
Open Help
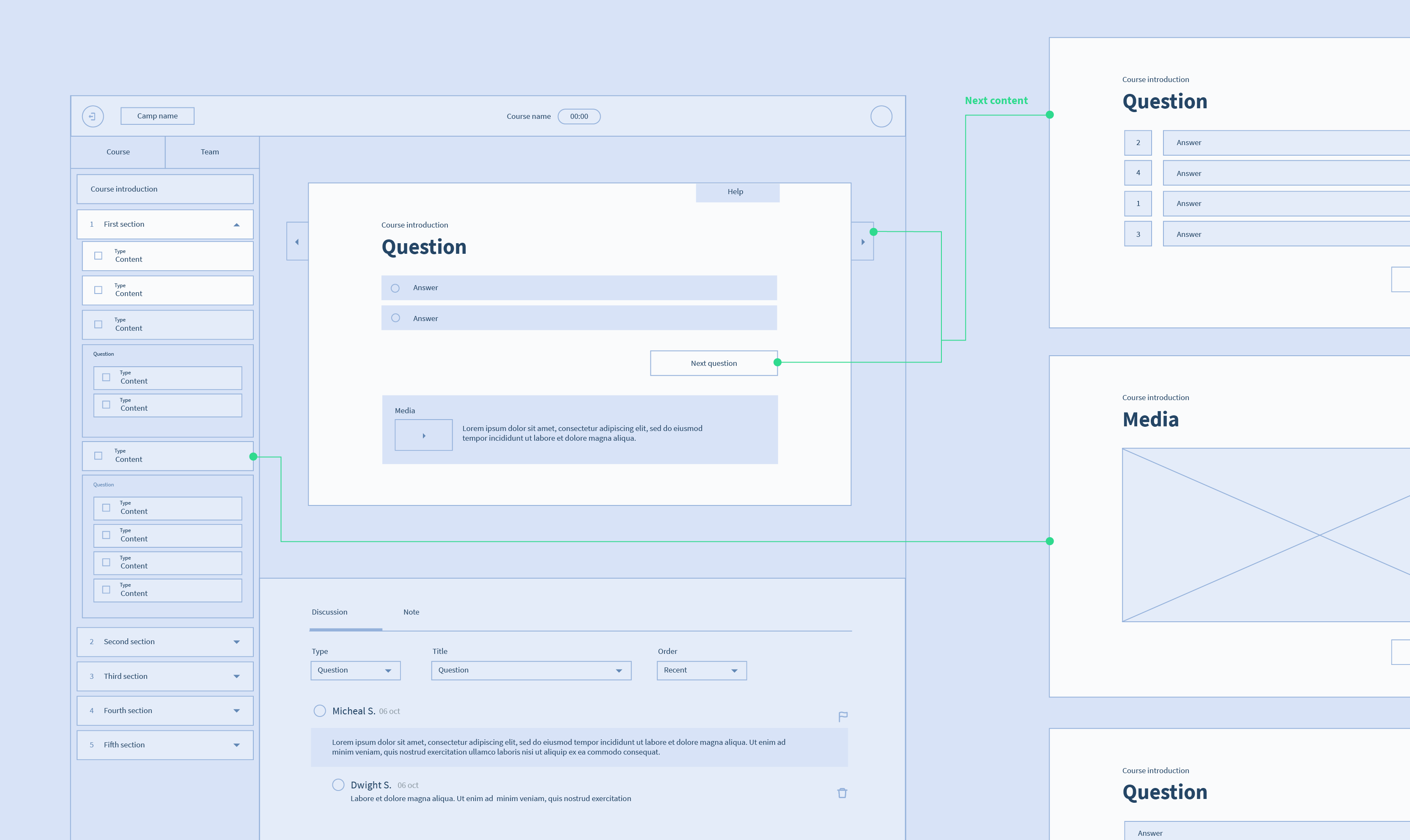pos(735,192)
